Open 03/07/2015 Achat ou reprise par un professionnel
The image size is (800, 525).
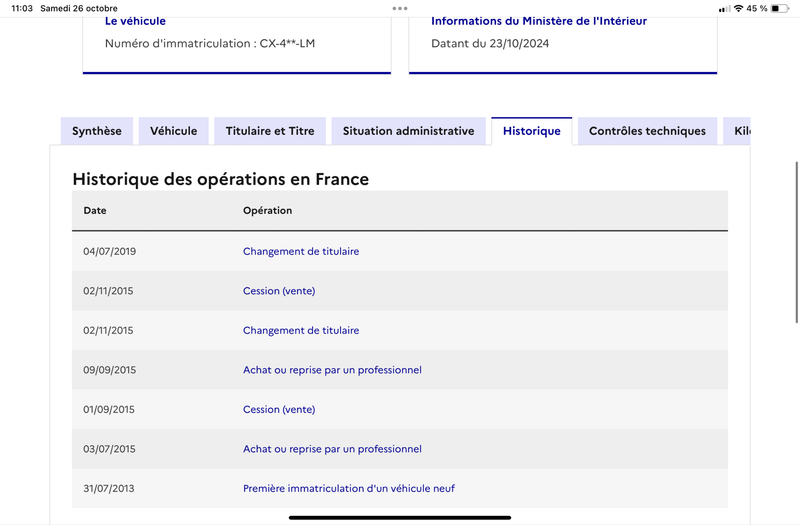point(332,449)
